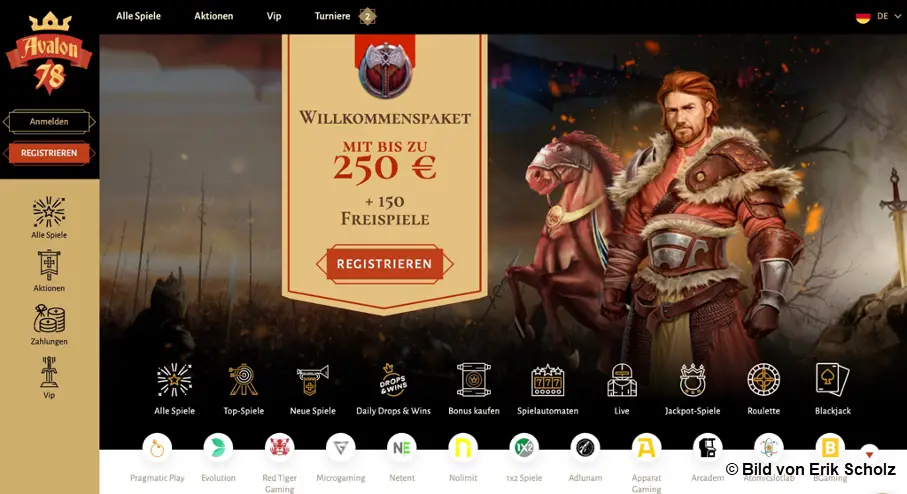Open the Jackpot-Spiele crown icon
Image resolution: width=907 pixels, height=494 pixels.
click(x=692, y=380)
